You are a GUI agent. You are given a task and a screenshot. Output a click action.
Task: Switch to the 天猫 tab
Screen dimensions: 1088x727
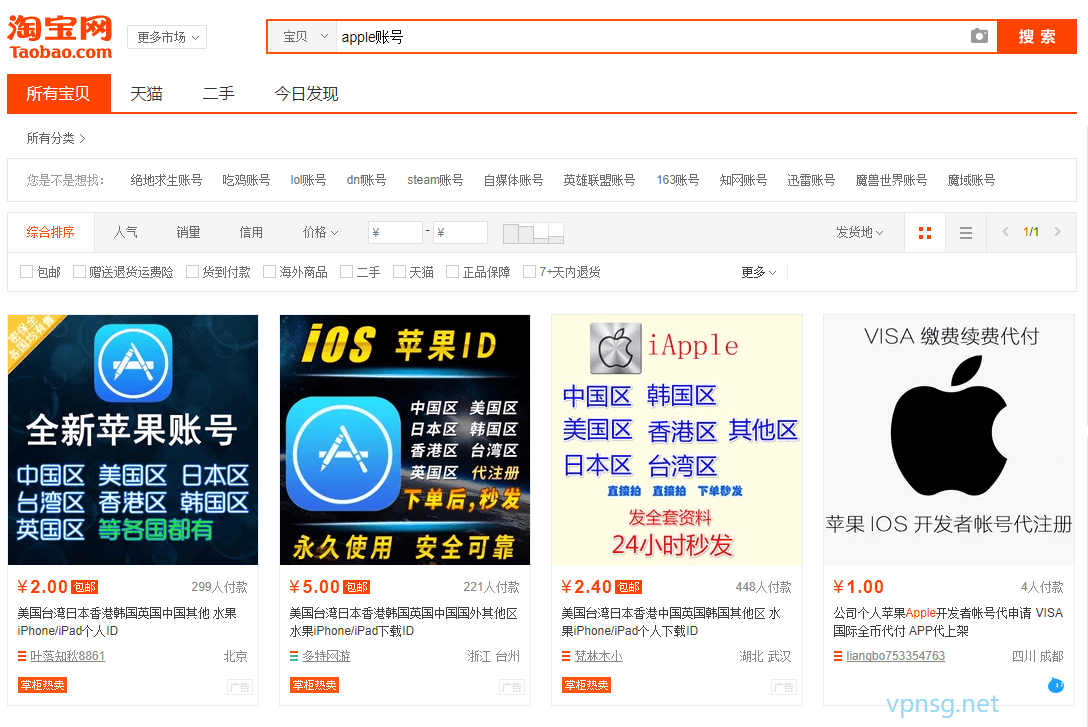coord(146,94)
